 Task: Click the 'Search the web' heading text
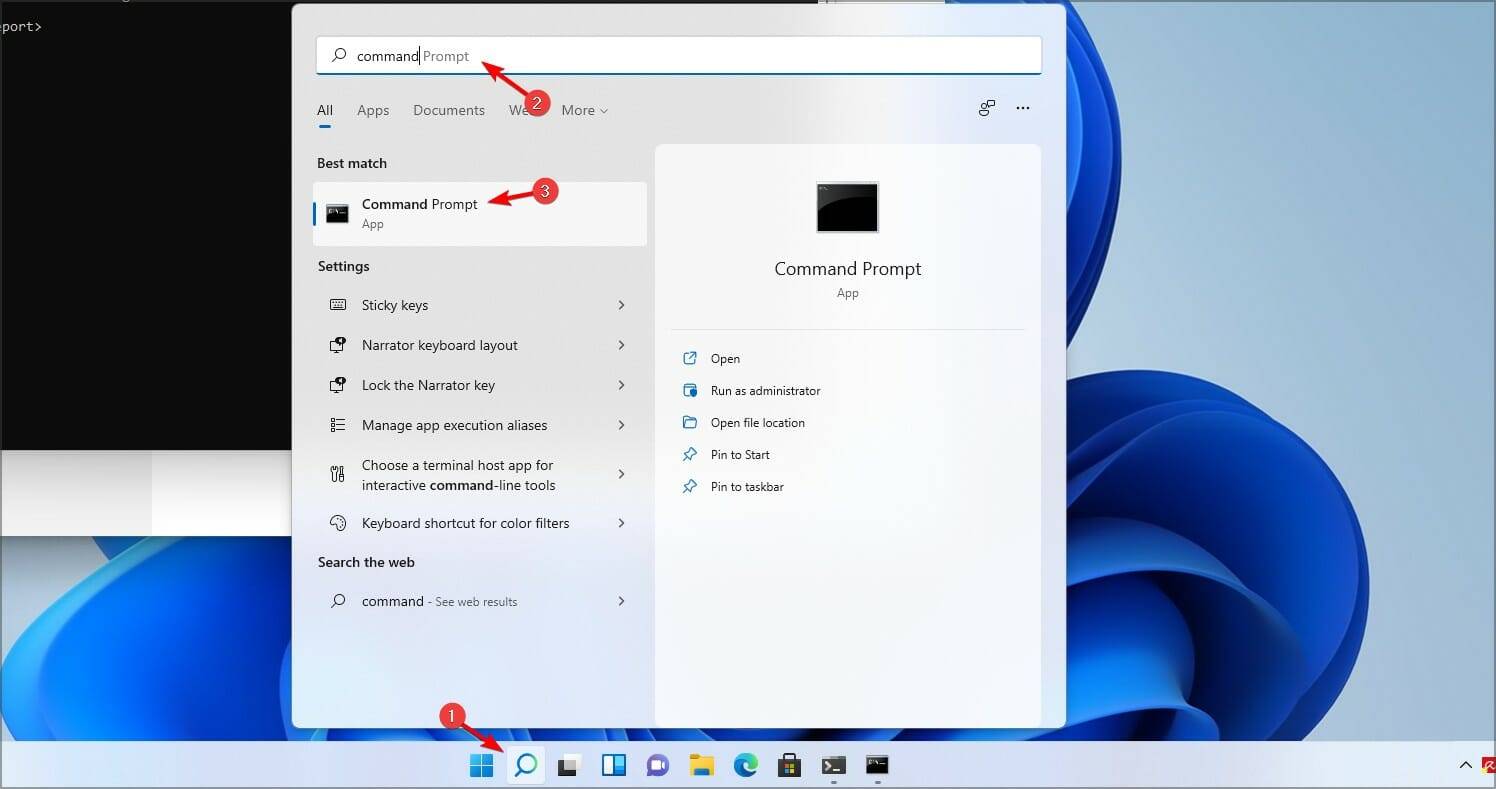(366, 562)
